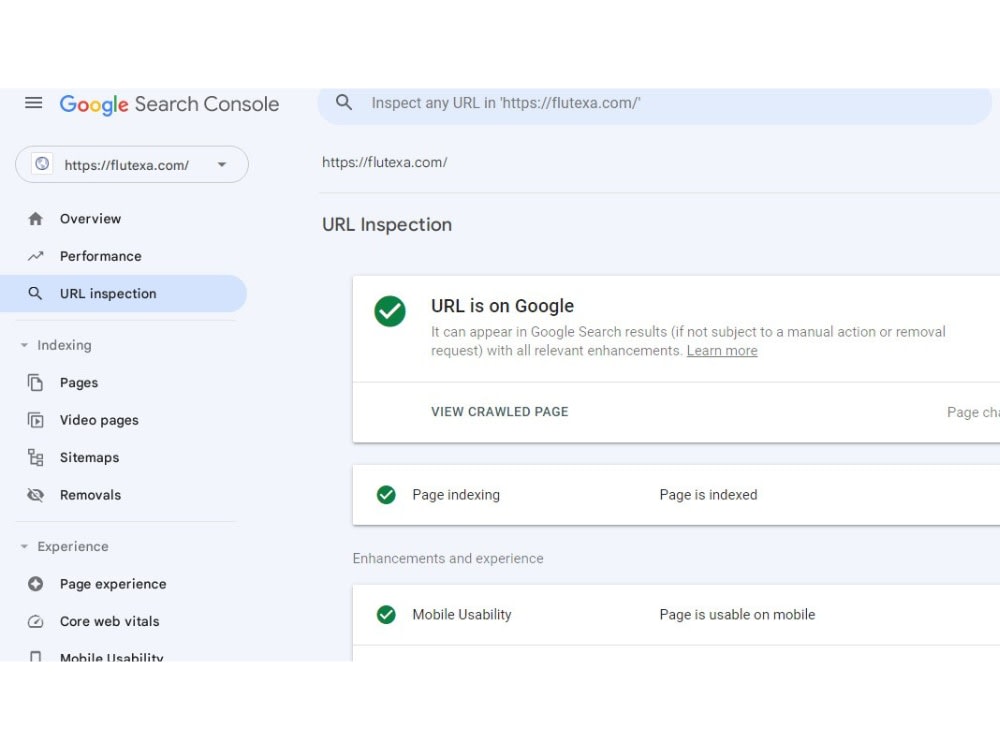Click the 'Enhancements and experience' label

click(x=448, y=559)
